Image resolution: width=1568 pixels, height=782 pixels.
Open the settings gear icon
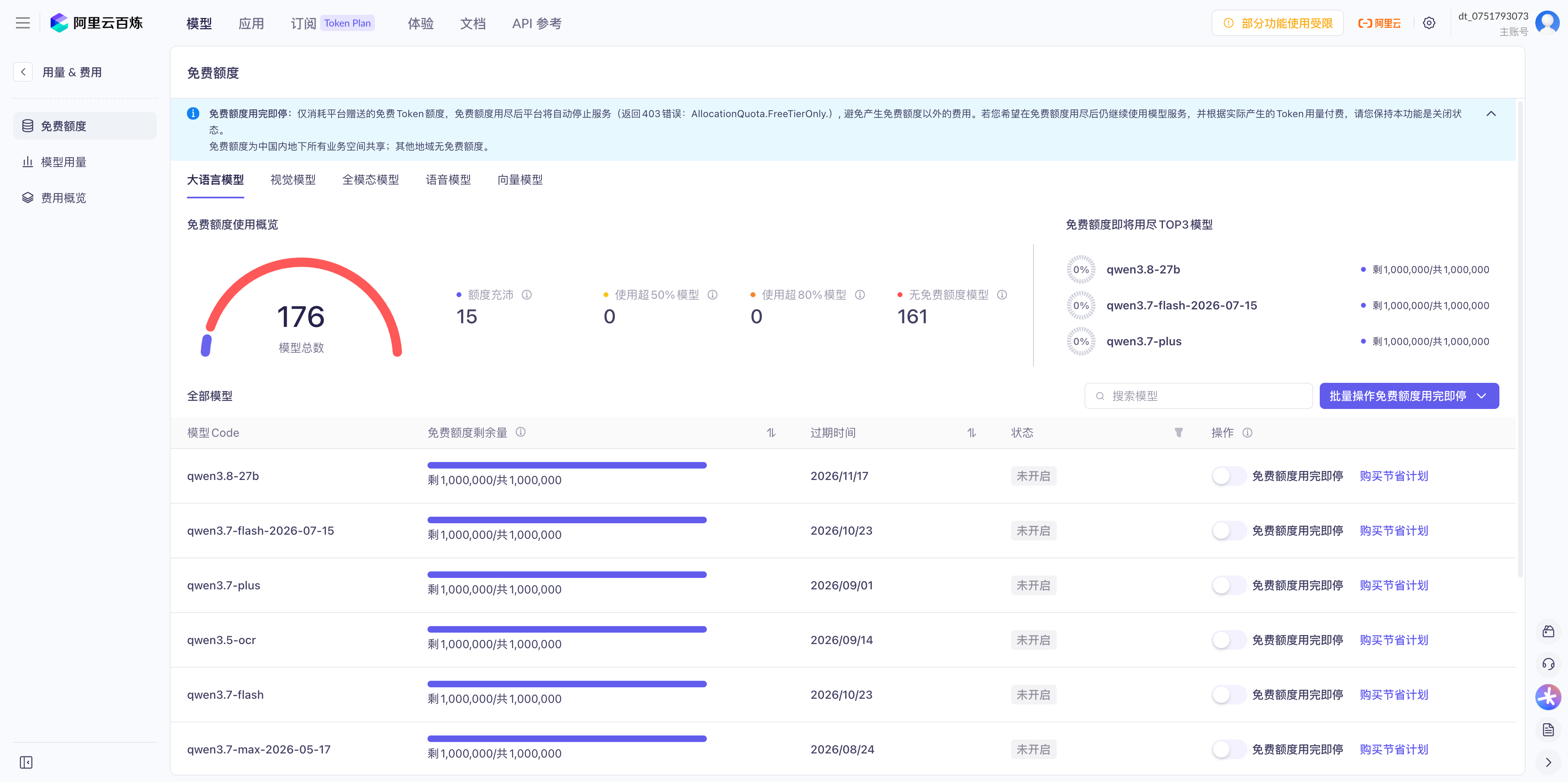1429,23
